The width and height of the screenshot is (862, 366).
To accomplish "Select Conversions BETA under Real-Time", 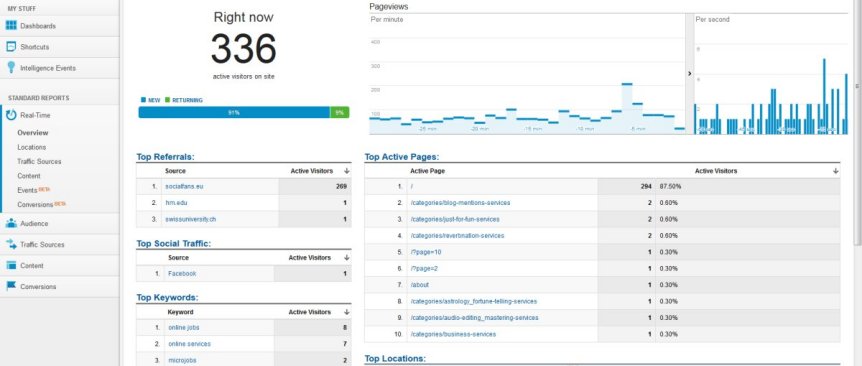I will (41, 204).
